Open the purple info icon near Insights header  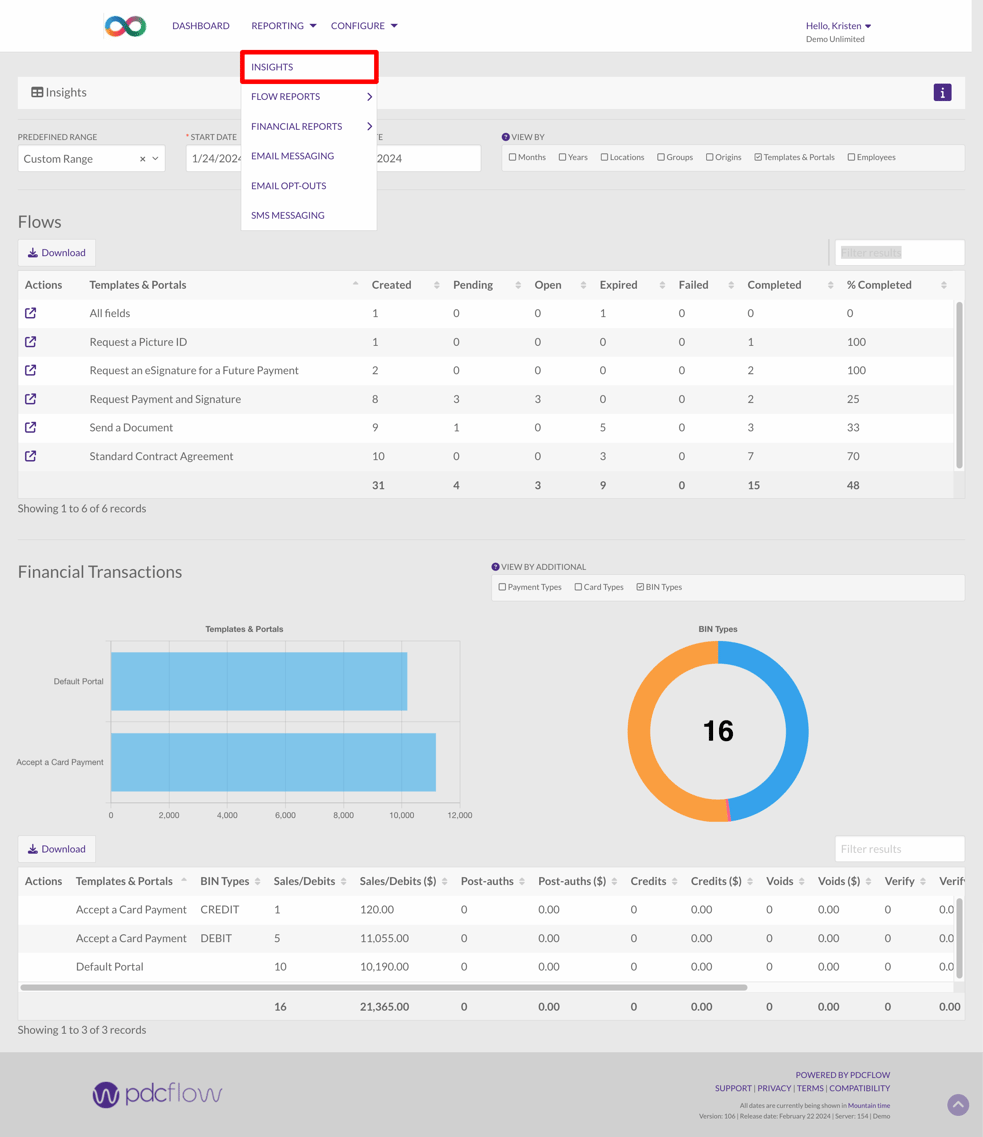[x=941, y=92]
